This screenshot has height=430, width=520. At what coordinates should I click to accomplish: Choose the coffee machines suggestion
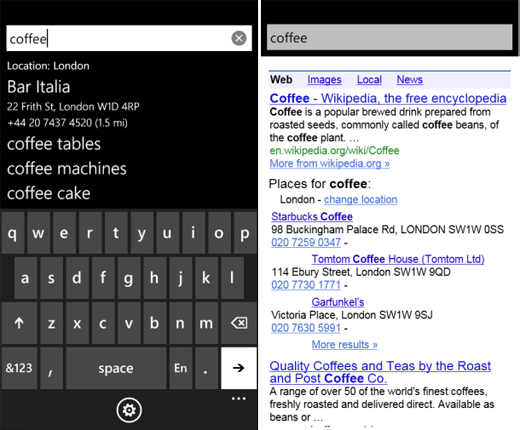coord(67,169)
